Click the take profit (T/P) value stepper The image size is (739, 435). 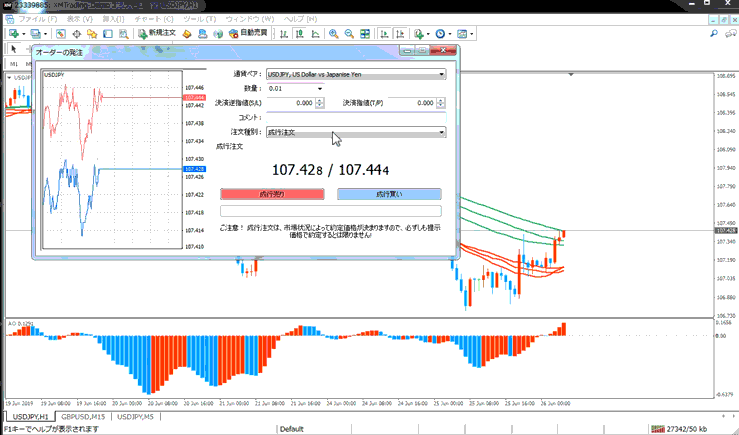(x=440, y=103)
